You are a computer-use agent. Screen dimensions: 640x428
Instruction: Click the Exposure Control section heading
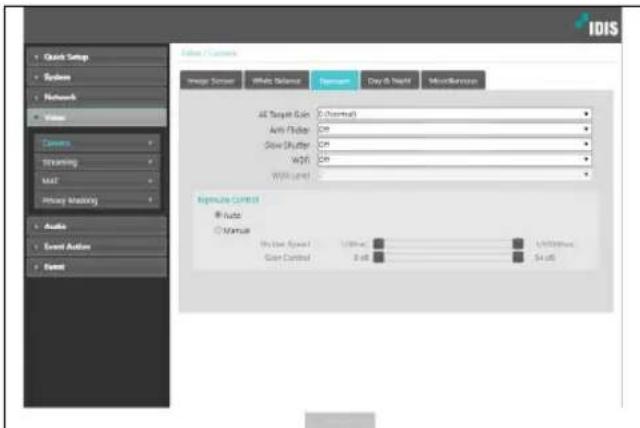[228, 200]
